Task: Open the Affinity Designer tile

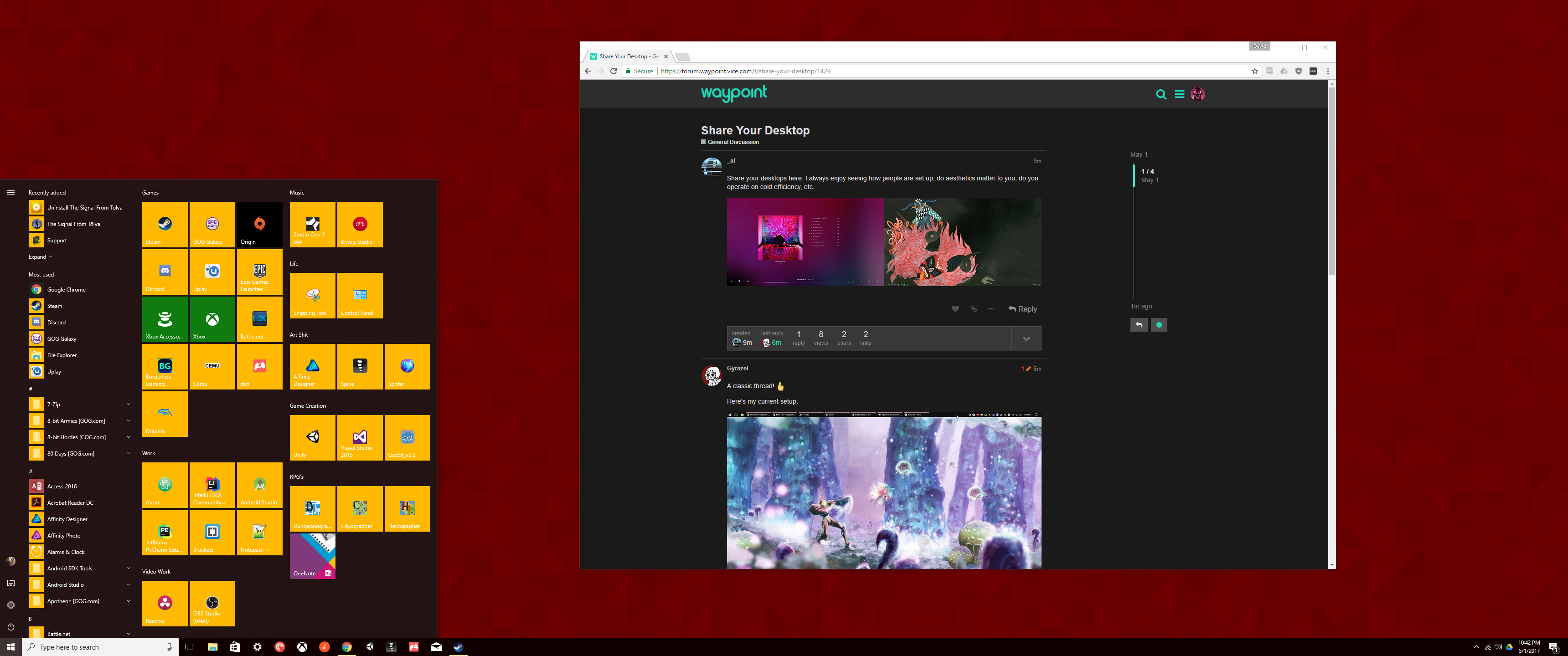Action: 312,367
